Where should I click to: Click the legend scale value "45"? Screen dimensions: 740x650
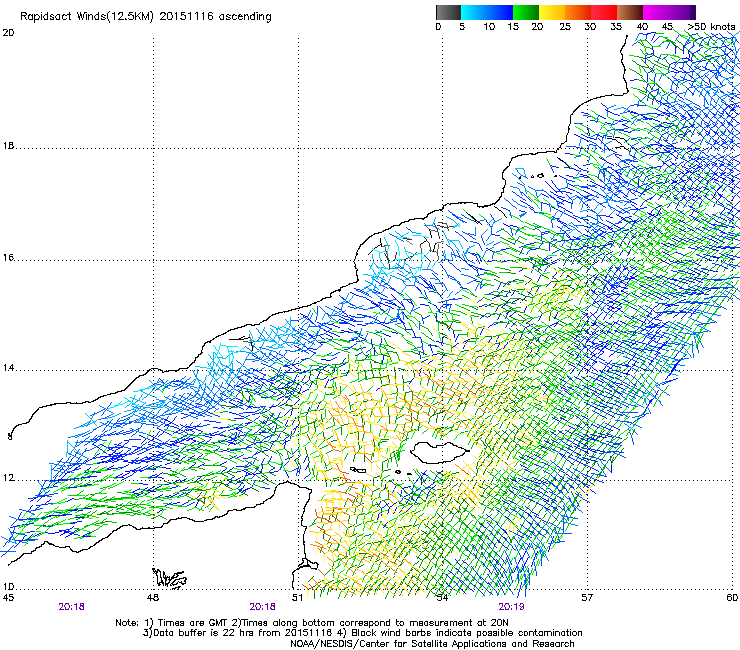point(667,27)
